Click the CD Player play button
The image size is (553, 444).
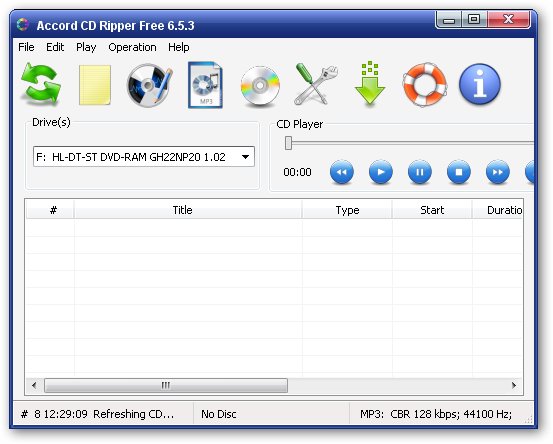(x=381, y=172)
